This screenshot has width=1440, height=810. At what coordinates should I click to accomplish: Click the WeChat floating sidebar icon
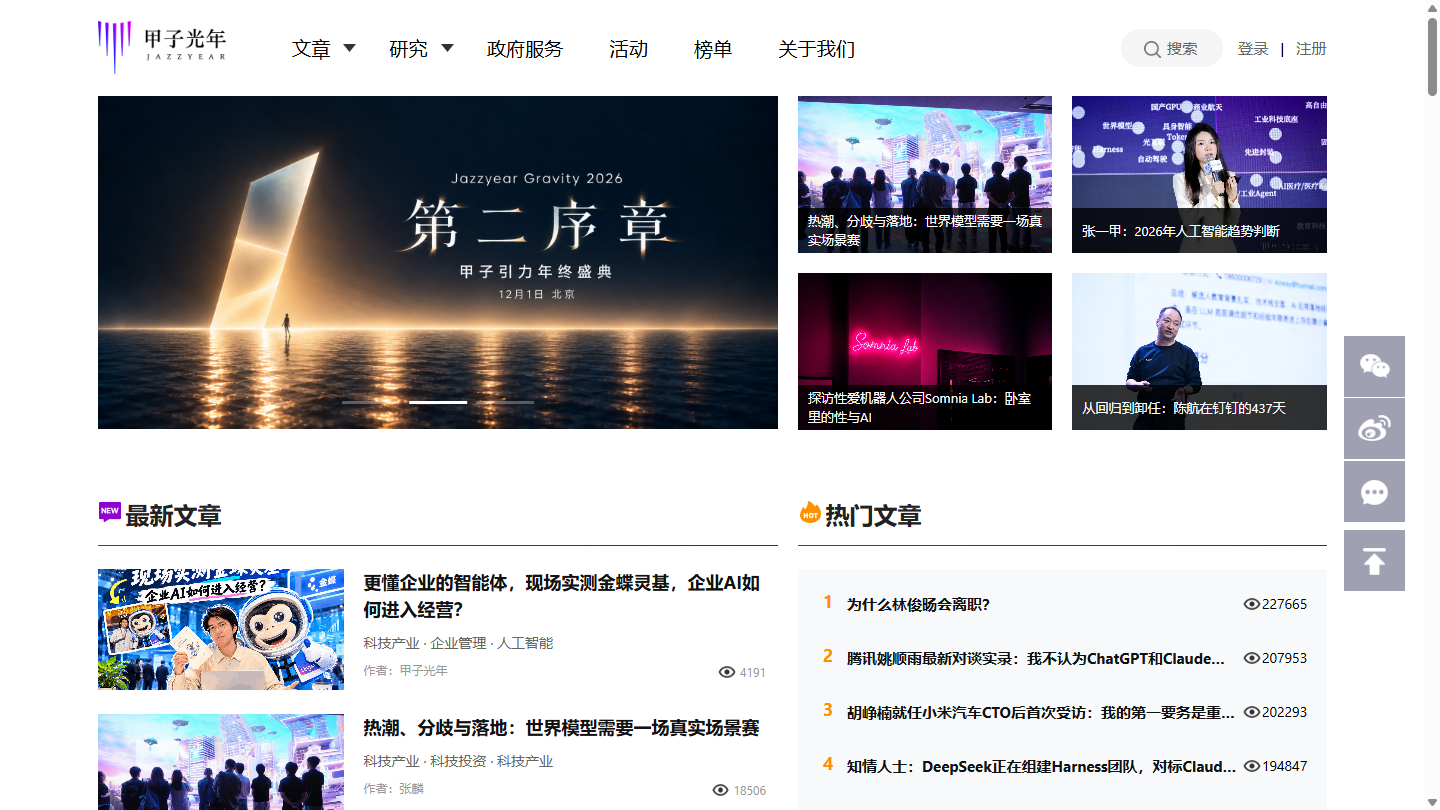click(1374, 366)
